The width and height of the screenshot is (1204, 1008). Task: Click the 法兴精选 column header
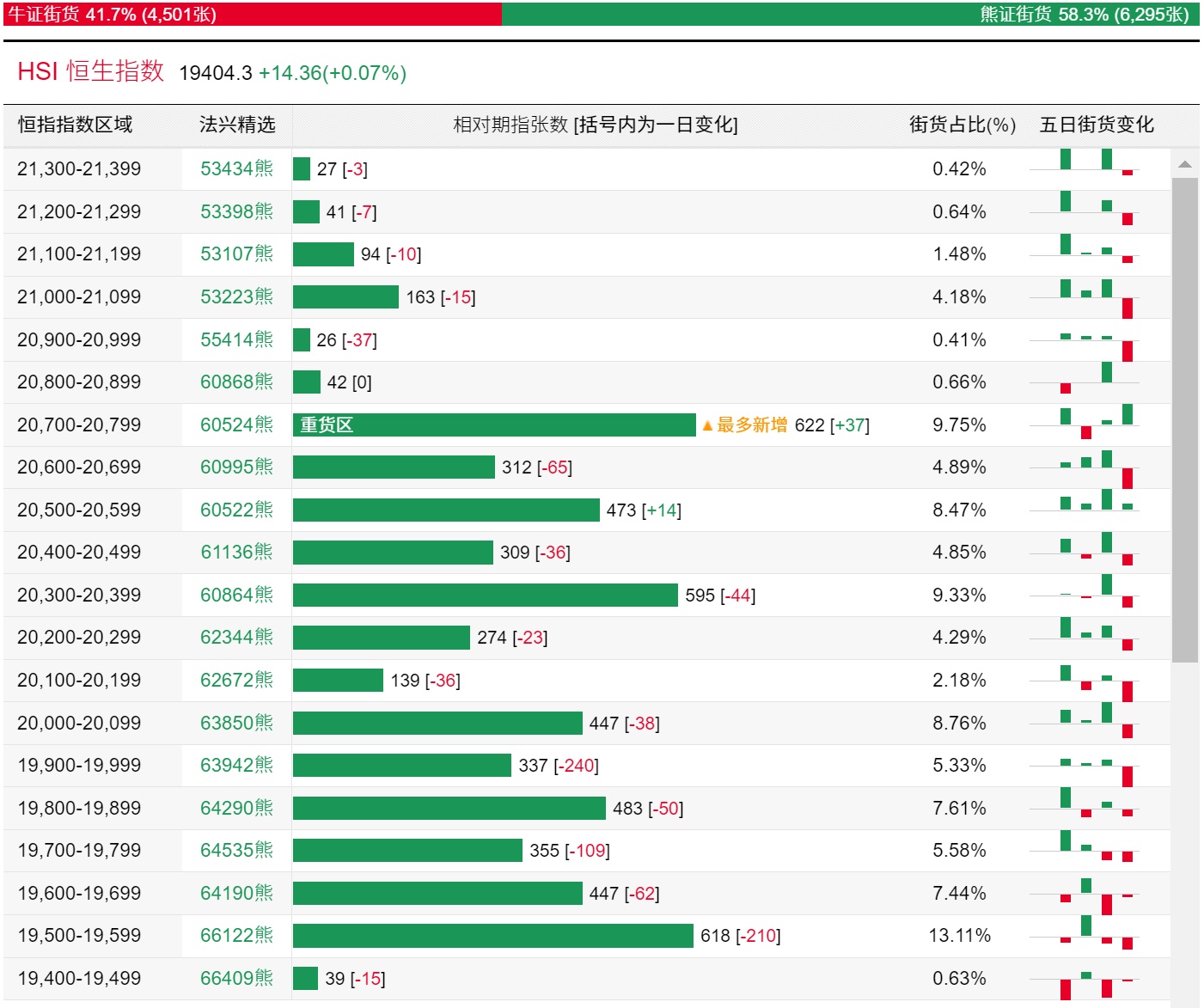coord(237,125)
